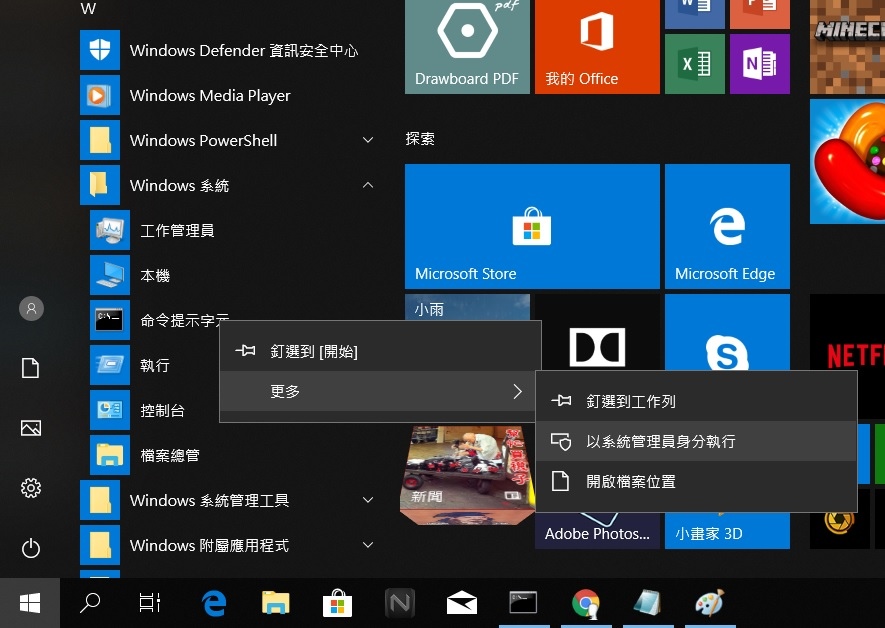Open the Adobe Photos... tile

[x=597, y=530]
